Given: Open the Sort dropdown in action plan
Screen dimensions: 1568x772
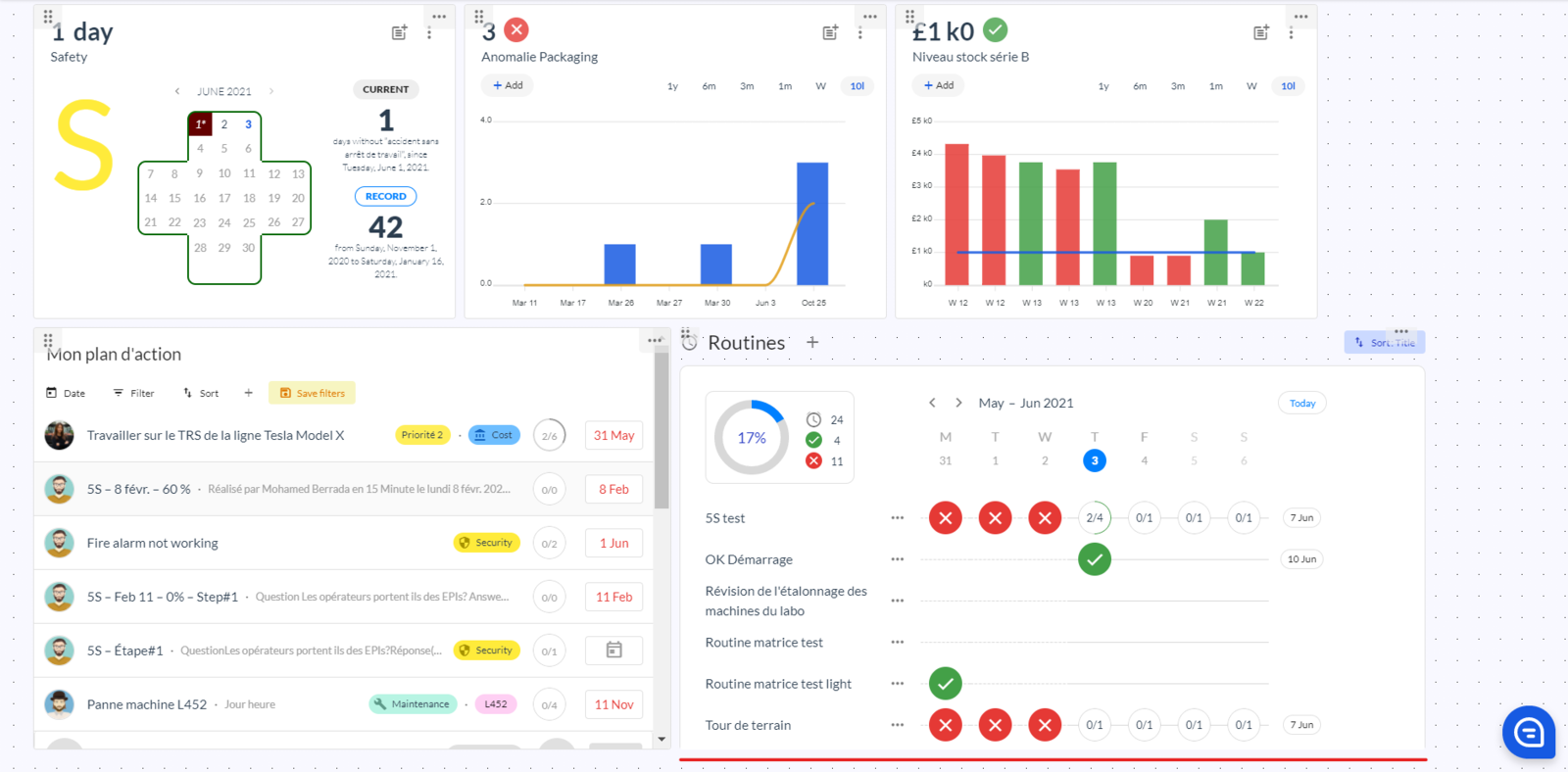Looking at the screenshot, I should pos(201,393).
